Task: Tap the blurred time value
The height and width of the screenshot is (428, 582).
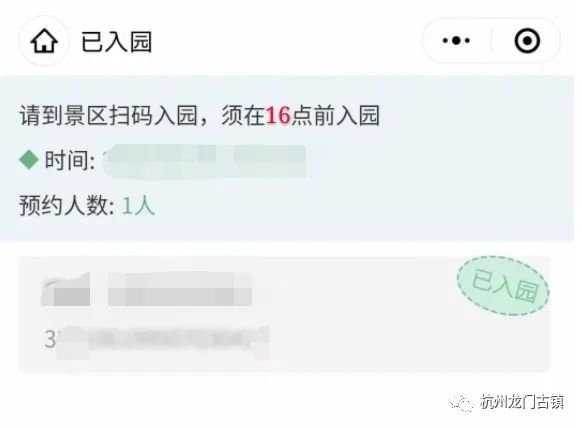Action: (x=205, y=161)
